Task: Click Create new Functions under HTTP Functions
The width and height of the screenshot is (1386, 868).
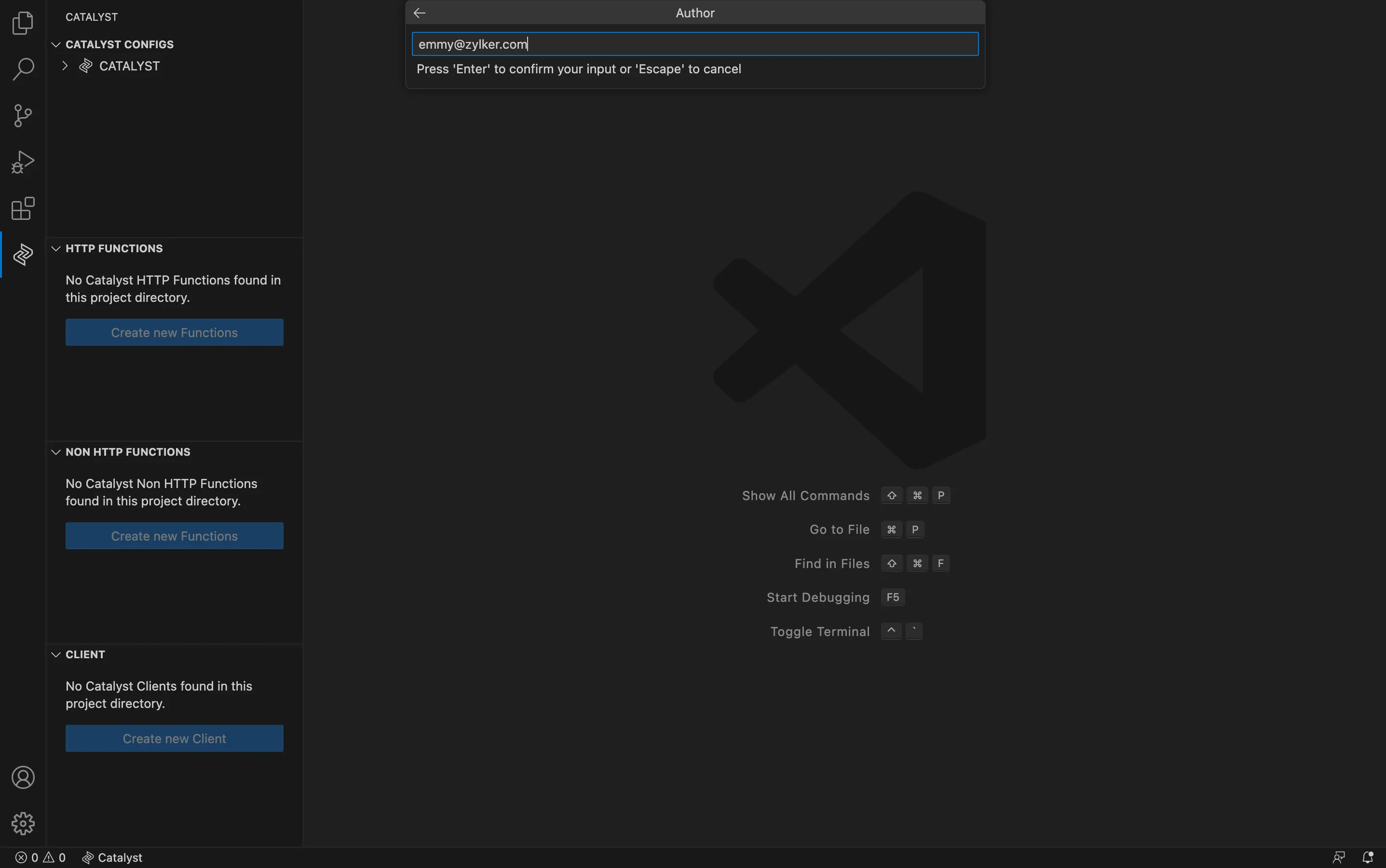Action: click(x=175, y=332)
